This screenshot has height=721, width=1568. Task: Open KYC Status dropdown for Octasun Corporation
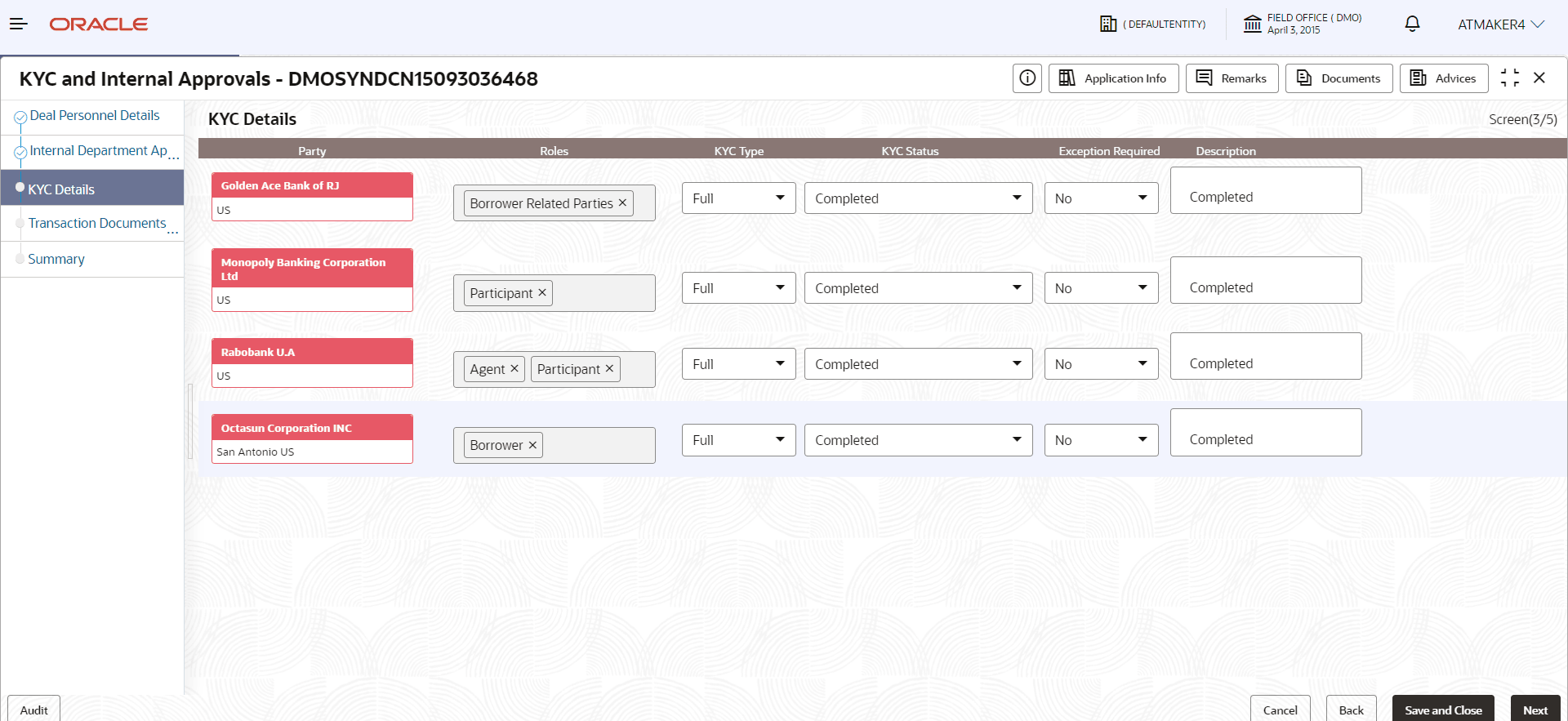coord(919,440)
